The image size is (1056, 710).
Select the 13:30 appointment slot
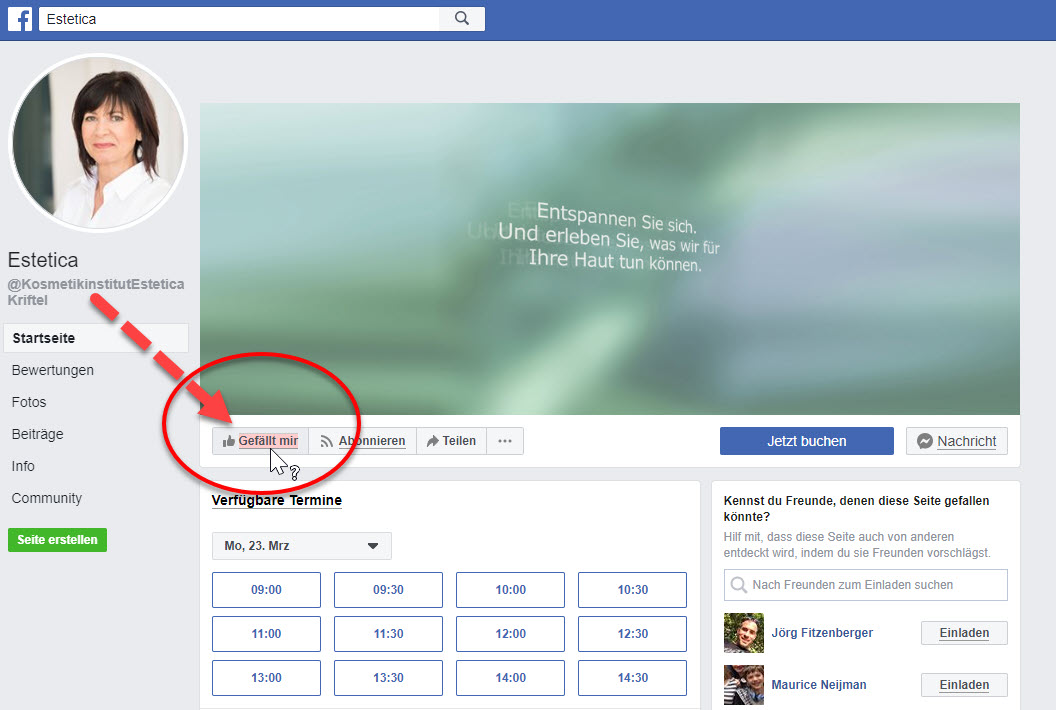point(389,678)
